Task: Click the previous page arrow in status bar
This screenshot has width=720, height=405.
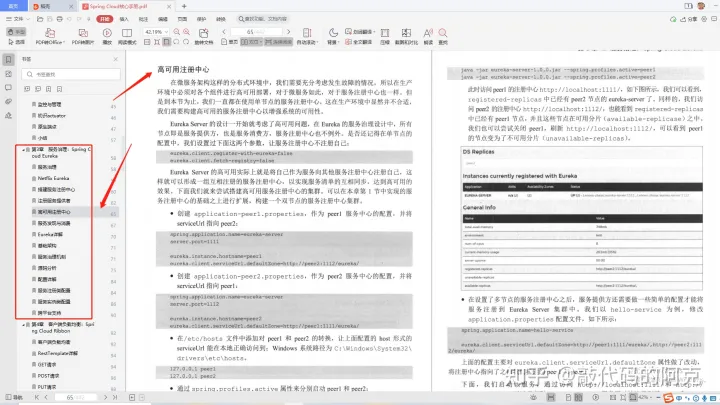Action: click(x=46, y=397)
